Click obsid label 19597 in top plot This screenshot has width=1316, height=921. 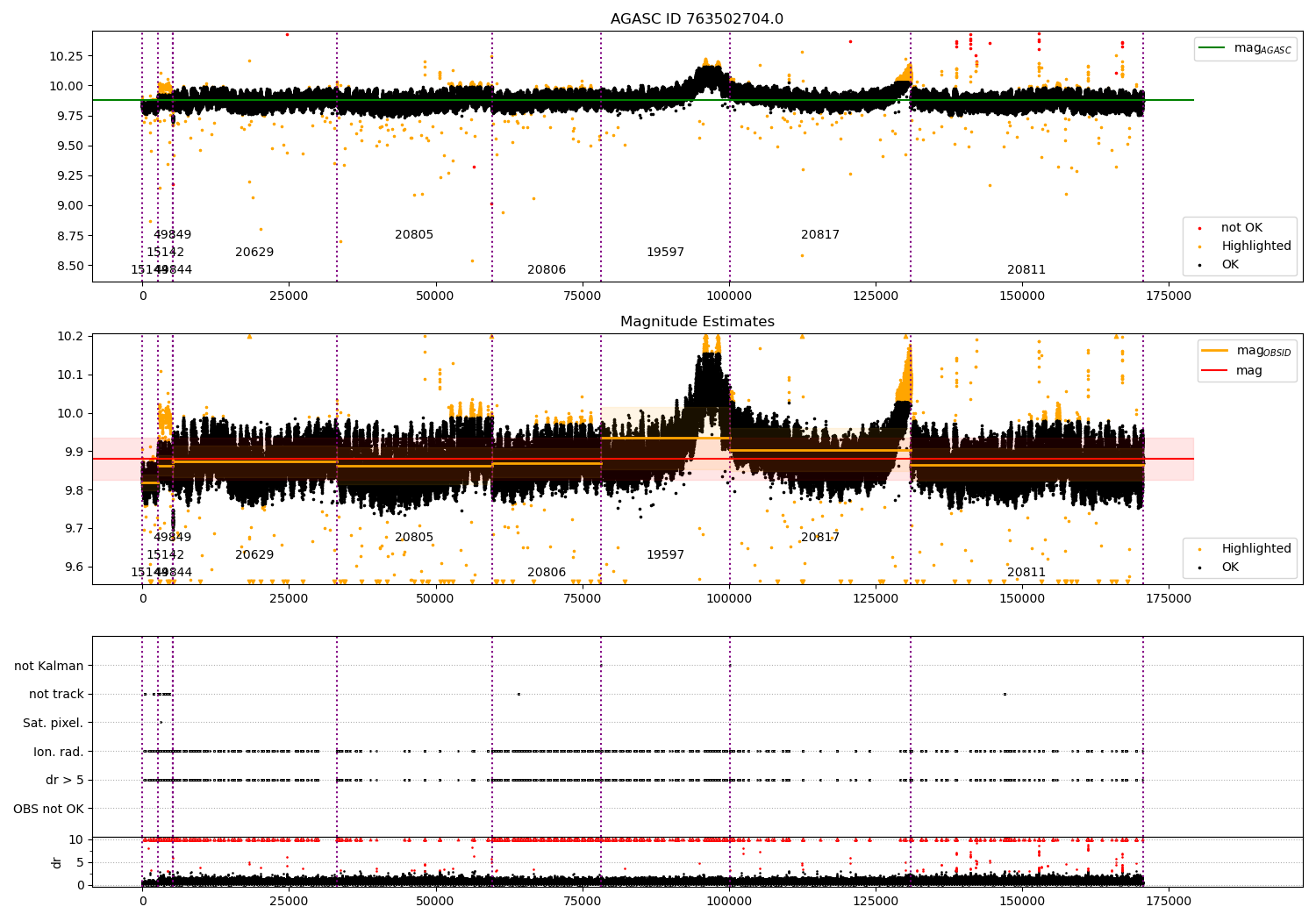[665, 253]
